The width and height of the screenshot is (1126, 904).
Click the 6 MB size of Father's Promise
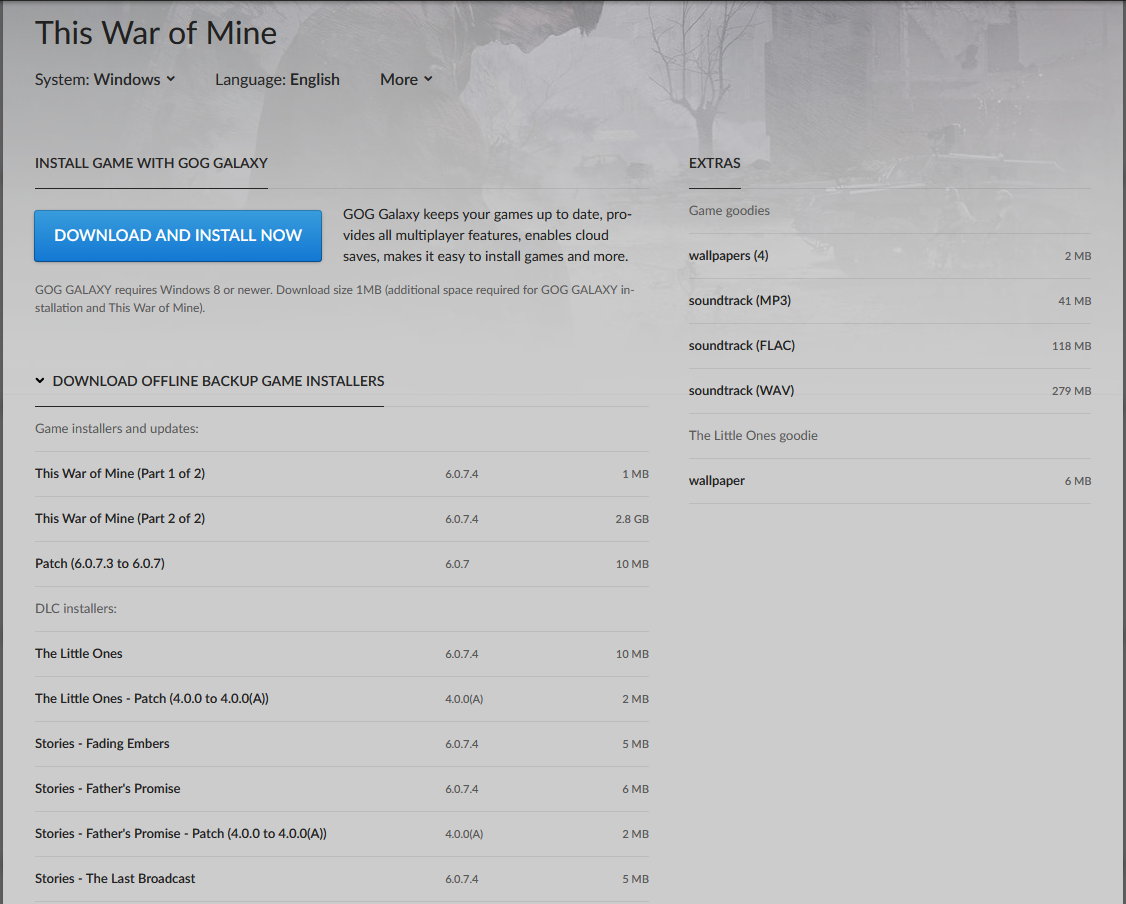(x=636, y=789)
